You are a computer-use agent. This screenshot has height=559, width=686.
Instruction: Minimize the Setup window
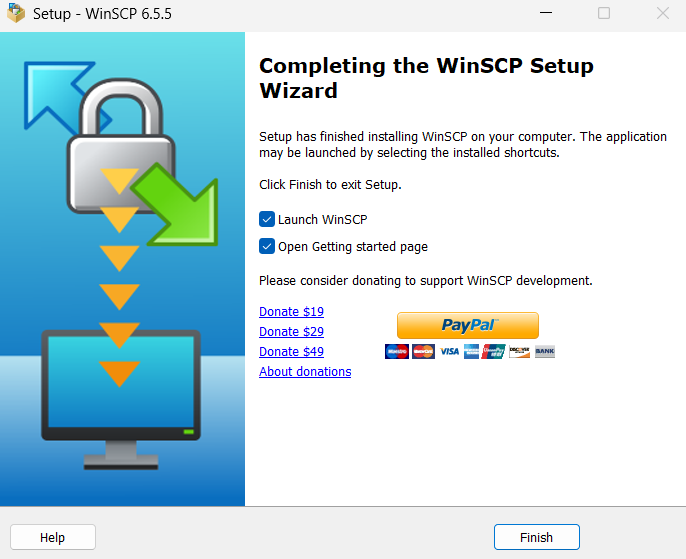[546, 13]
